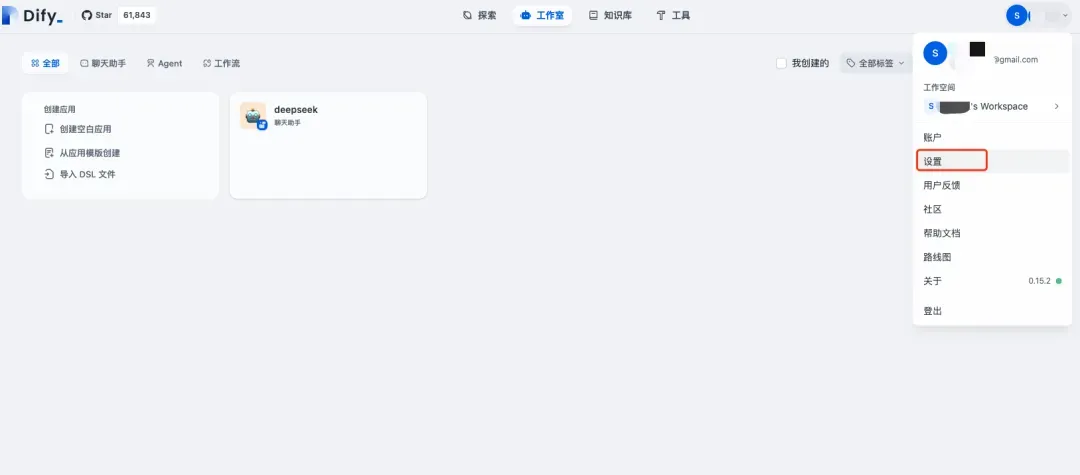Filter apps by 工作流

click(x=221, y=63)
